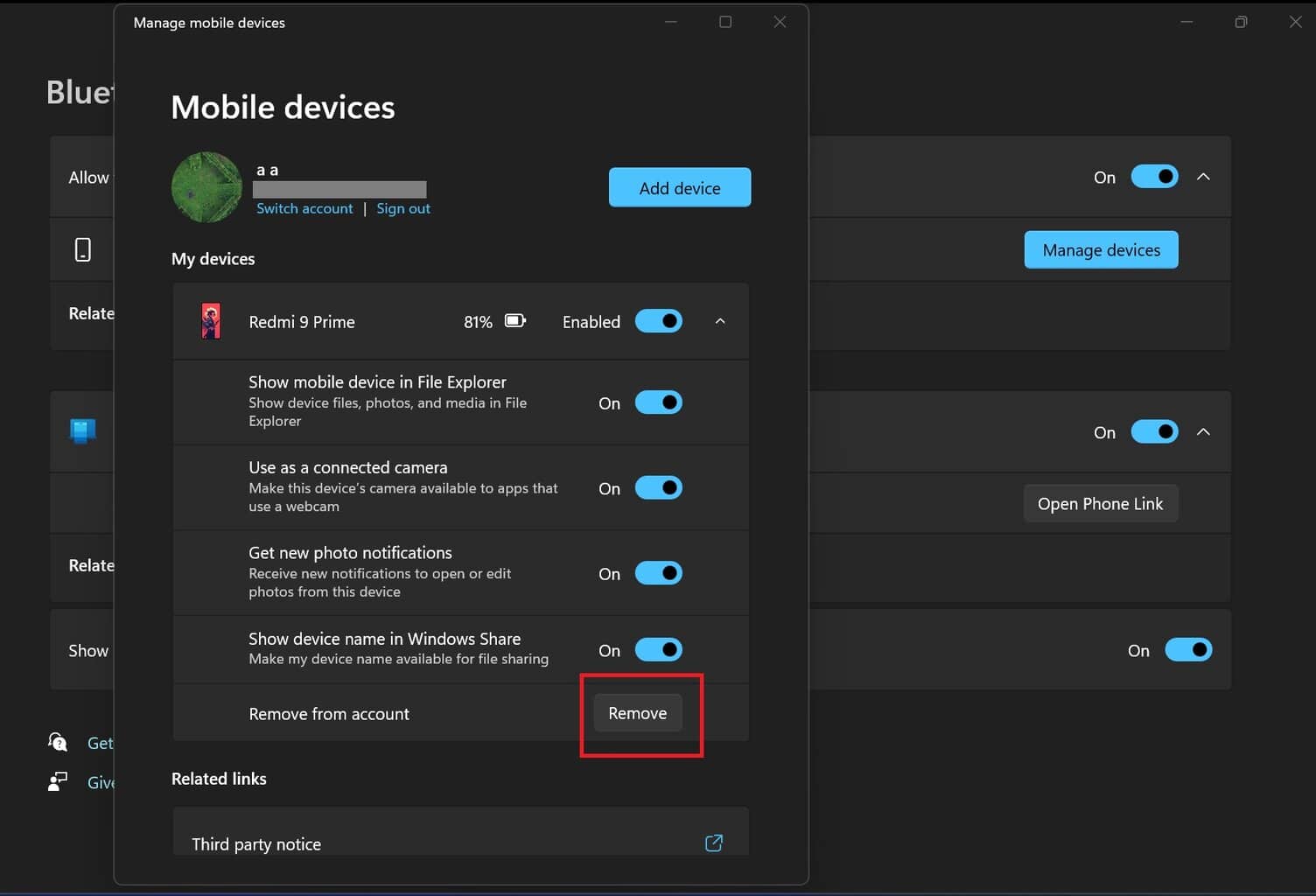Screen dimensions: 1316x896
Task: Click Remove to unlink device from account
Action: [638, 713]
